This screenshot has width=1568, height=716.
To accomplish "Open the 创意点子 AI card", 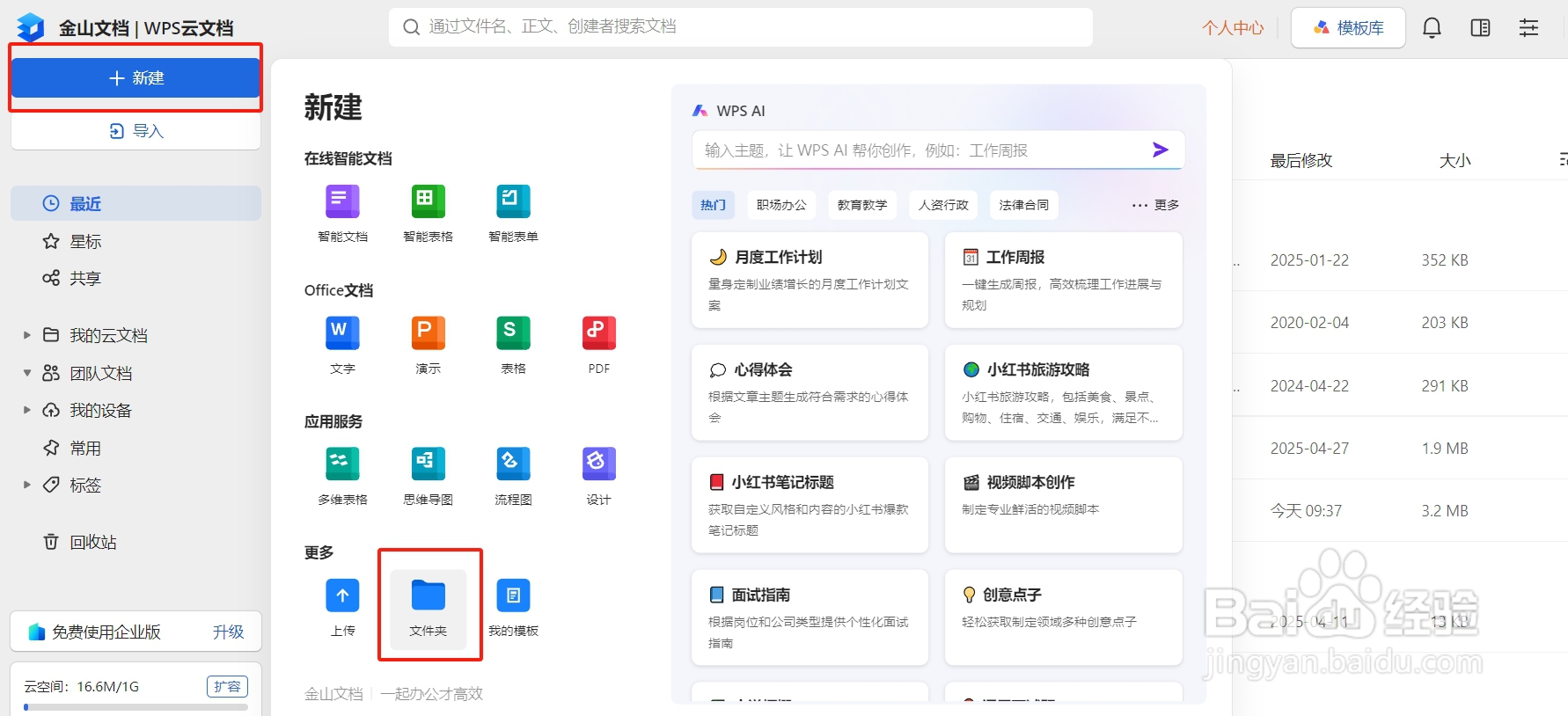I will coord(1063,617).
